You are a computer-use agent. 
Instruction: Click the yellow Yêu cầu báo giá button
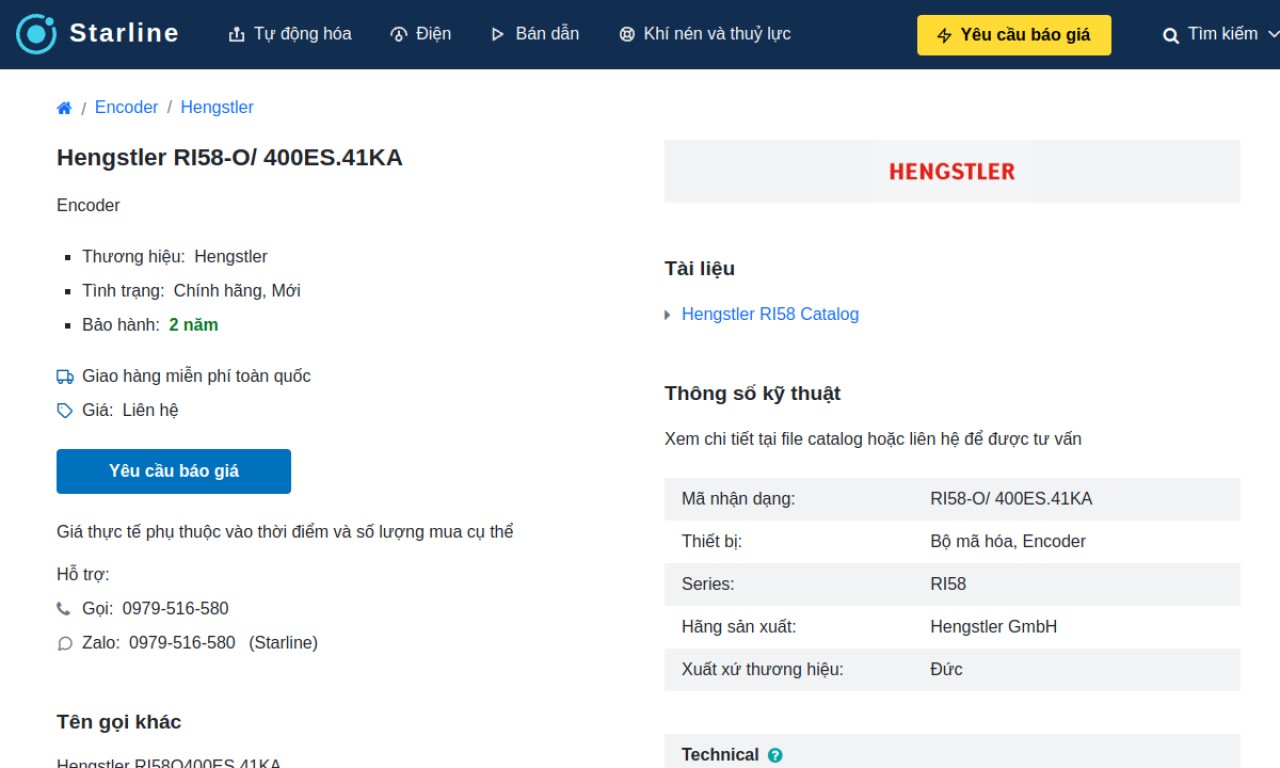pyautogui.click(x=1013, y=35)
